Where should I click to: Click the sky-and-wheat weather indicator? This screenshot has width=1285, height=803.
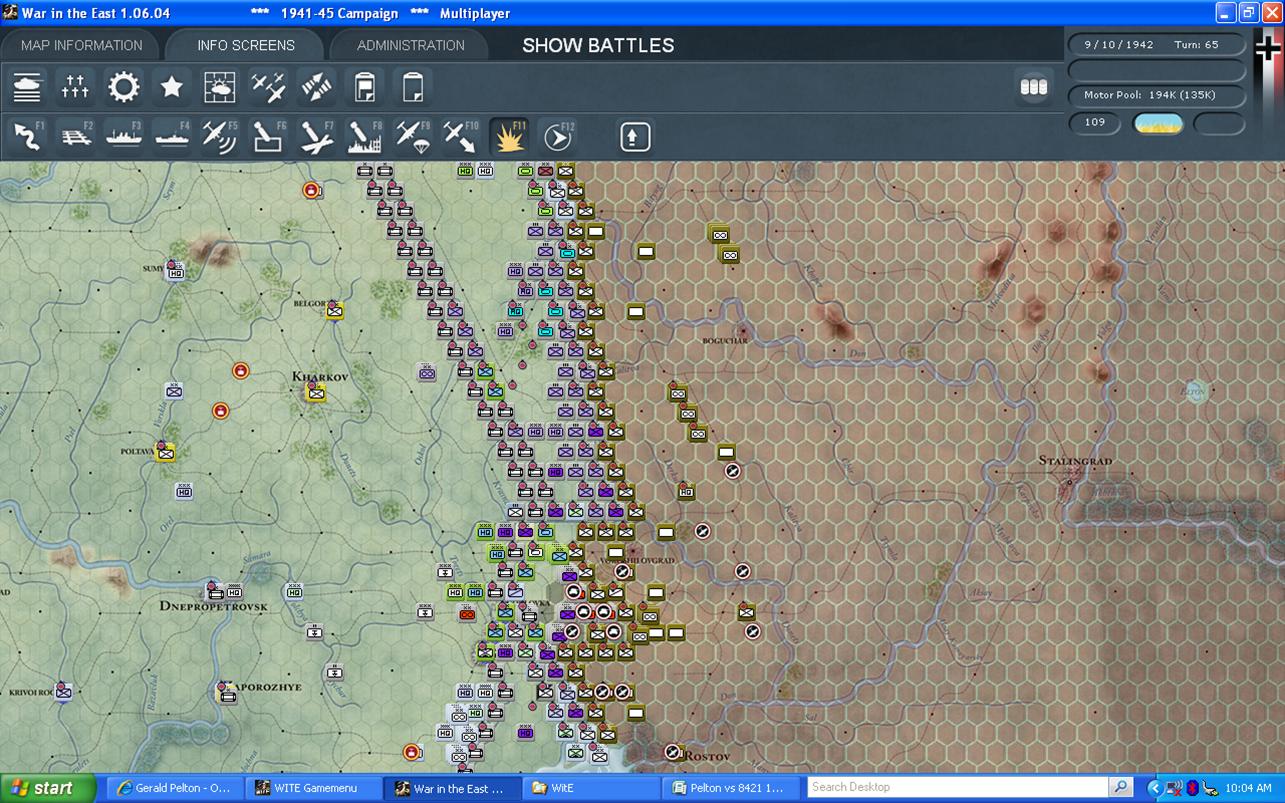click(1158, 123)
